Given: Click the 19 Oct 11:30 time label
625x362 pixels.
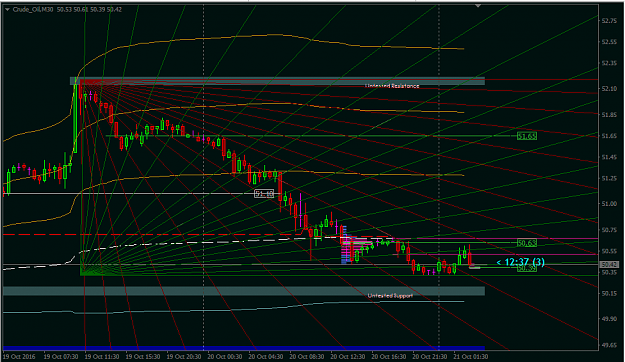Looking at the screenshot, I should click(102, 356).
